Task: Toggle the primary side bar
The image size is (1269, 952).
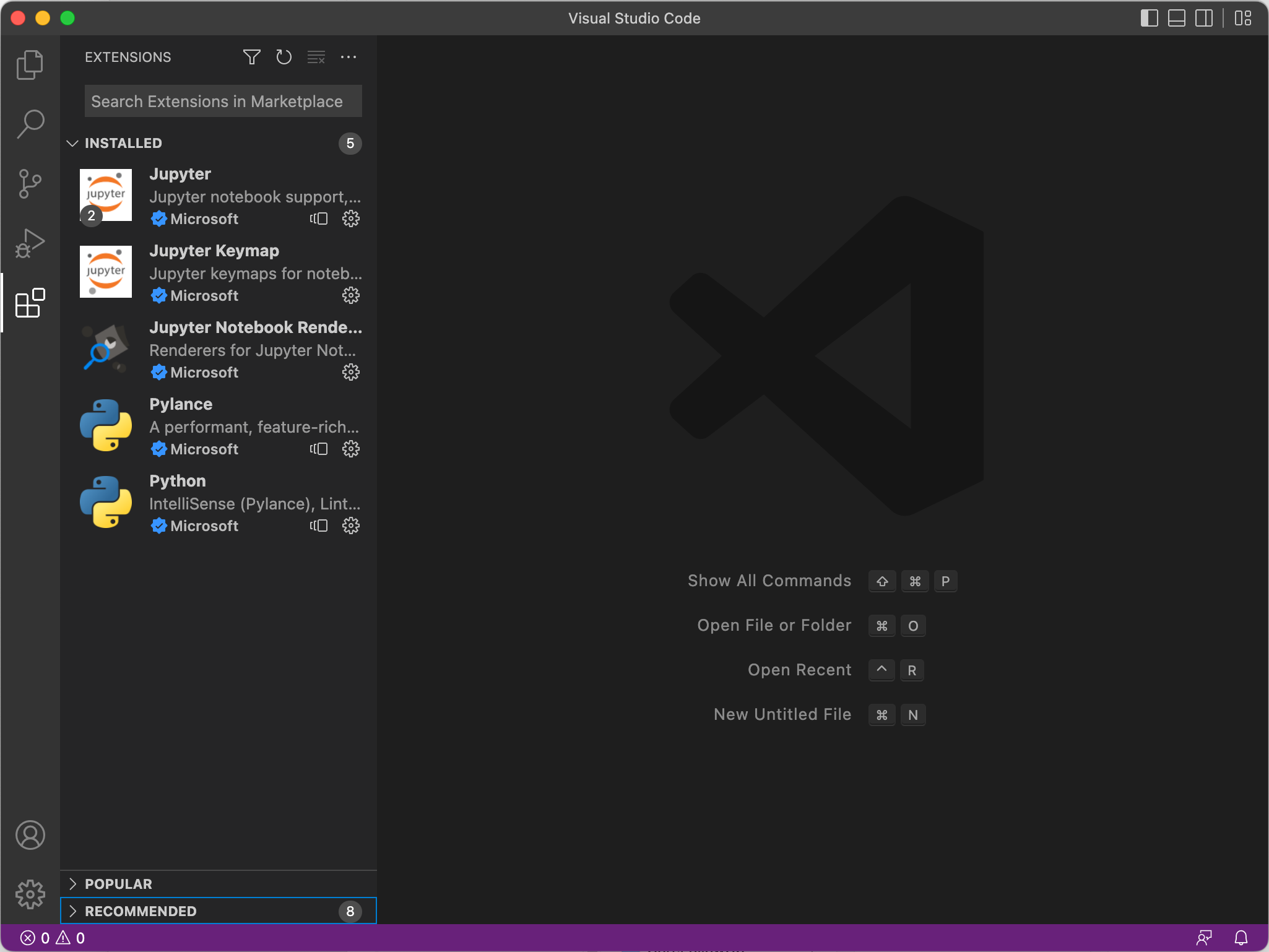Action: pyautogui.click(x=1149, y=18)
